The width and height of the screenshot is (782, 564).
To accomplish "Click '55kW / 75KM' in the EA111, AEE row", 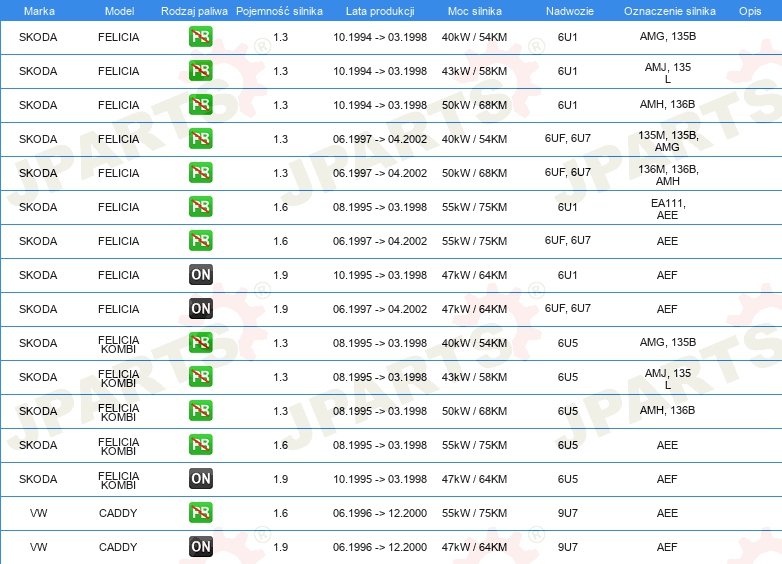I will click(474, 207).
